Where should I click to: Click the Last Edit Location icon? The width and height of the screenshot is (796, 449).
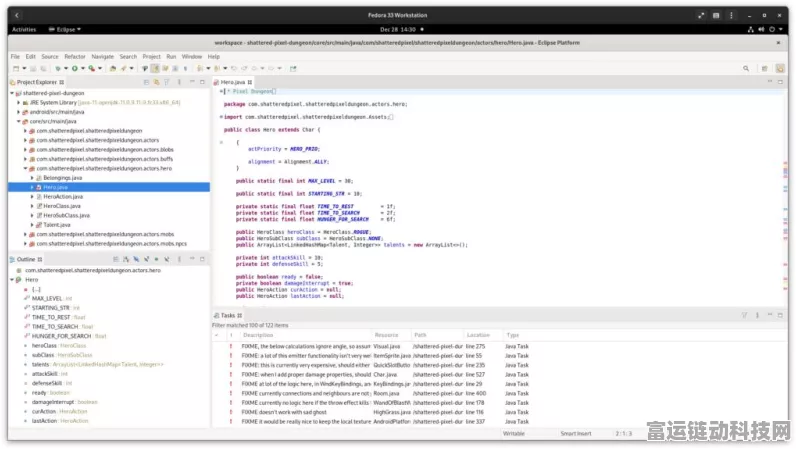point(234,69)
